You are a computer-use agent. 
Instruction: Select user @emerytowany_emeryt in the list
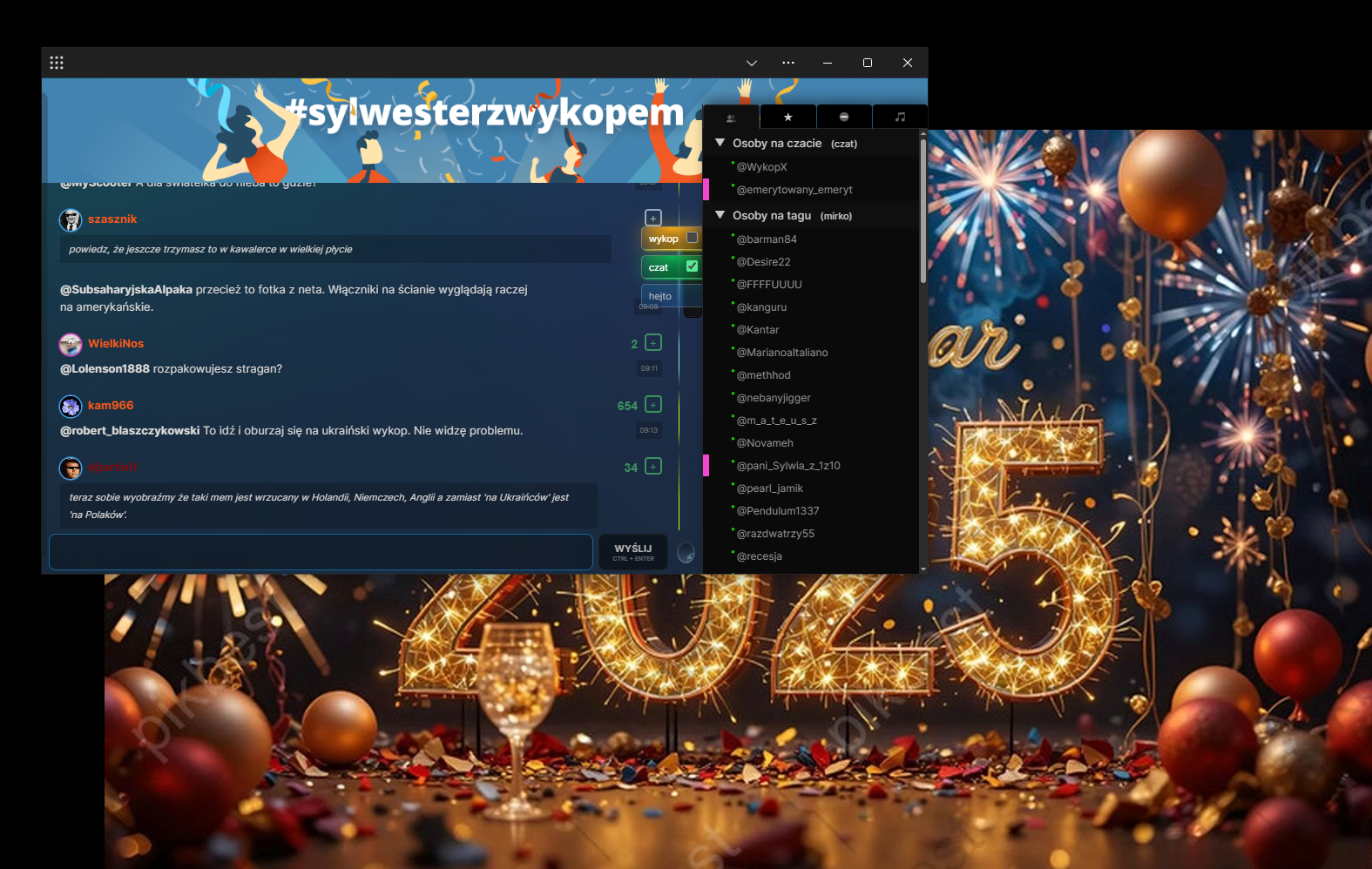(x=794, y=190)
